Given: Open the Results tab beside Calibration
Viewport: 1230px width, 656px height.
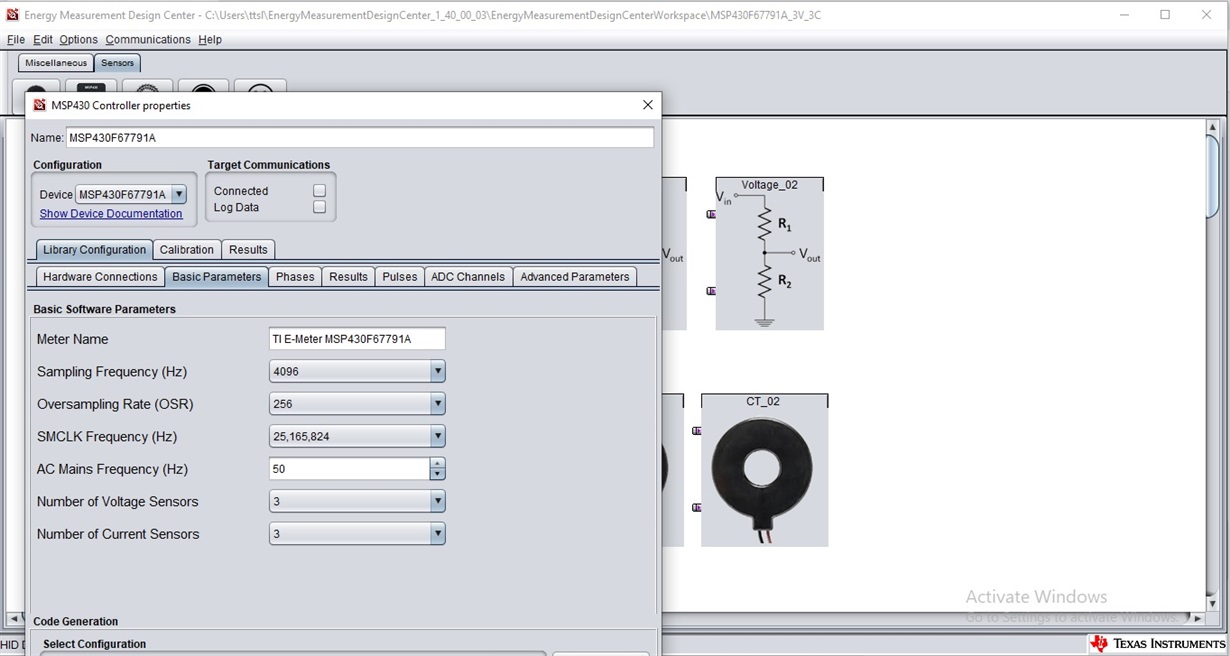Looking at the screenshot, I should [x=248, y=250].
